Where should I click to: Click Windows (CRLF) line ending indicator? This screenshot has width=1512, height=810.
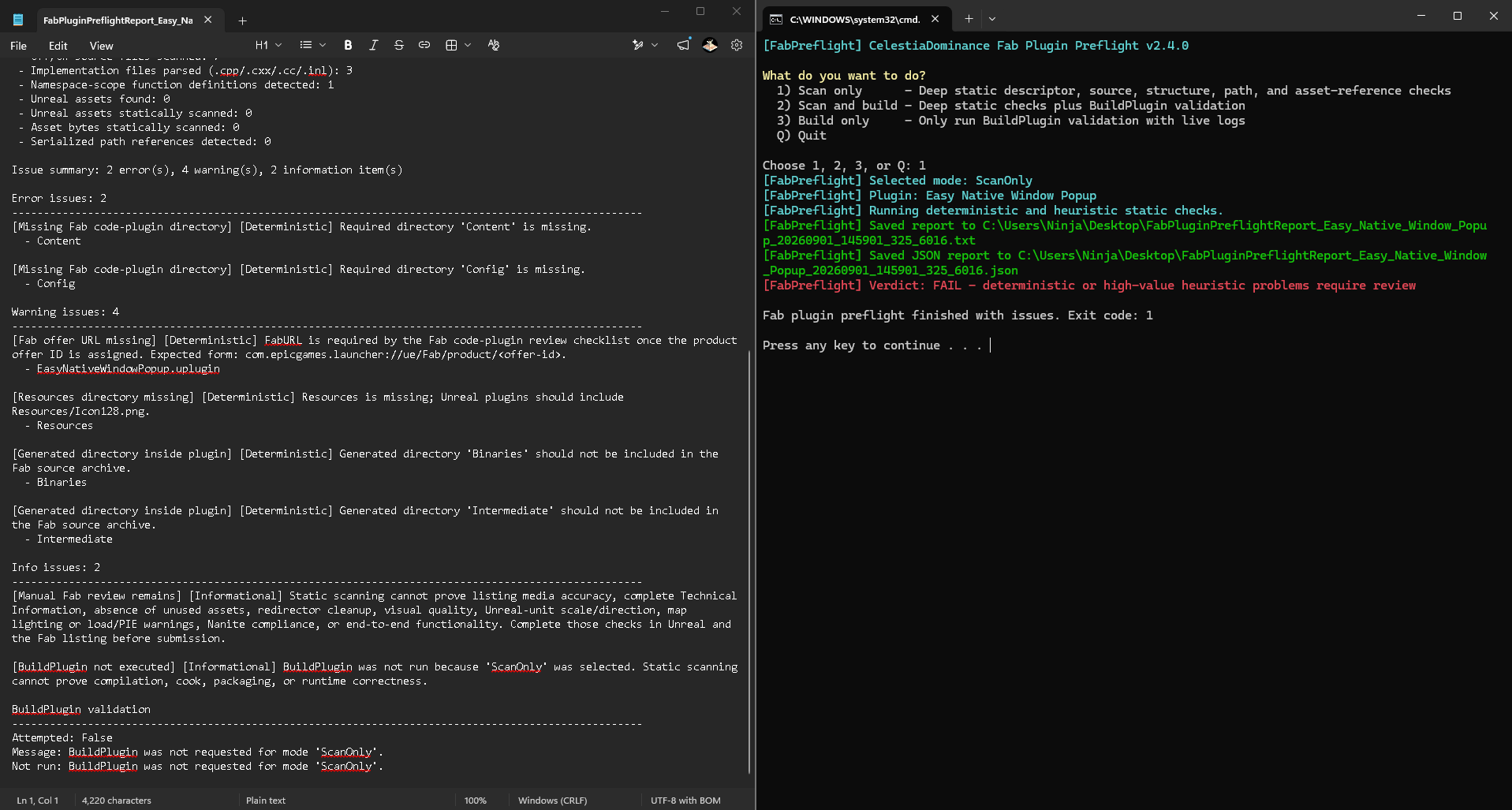pos(553,800)
